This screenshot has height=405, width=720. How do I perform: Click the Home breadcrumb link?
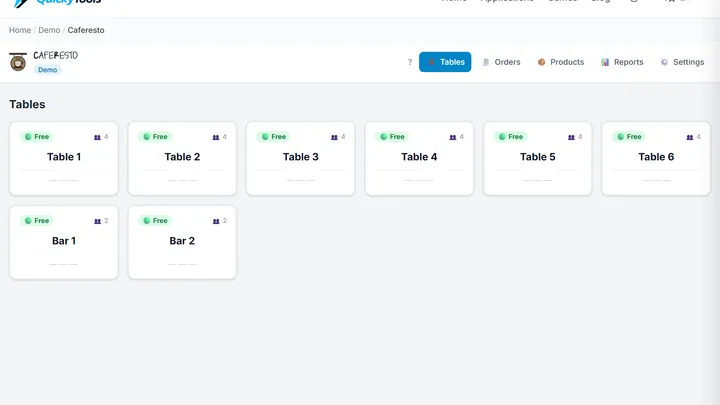coord(20,30)
